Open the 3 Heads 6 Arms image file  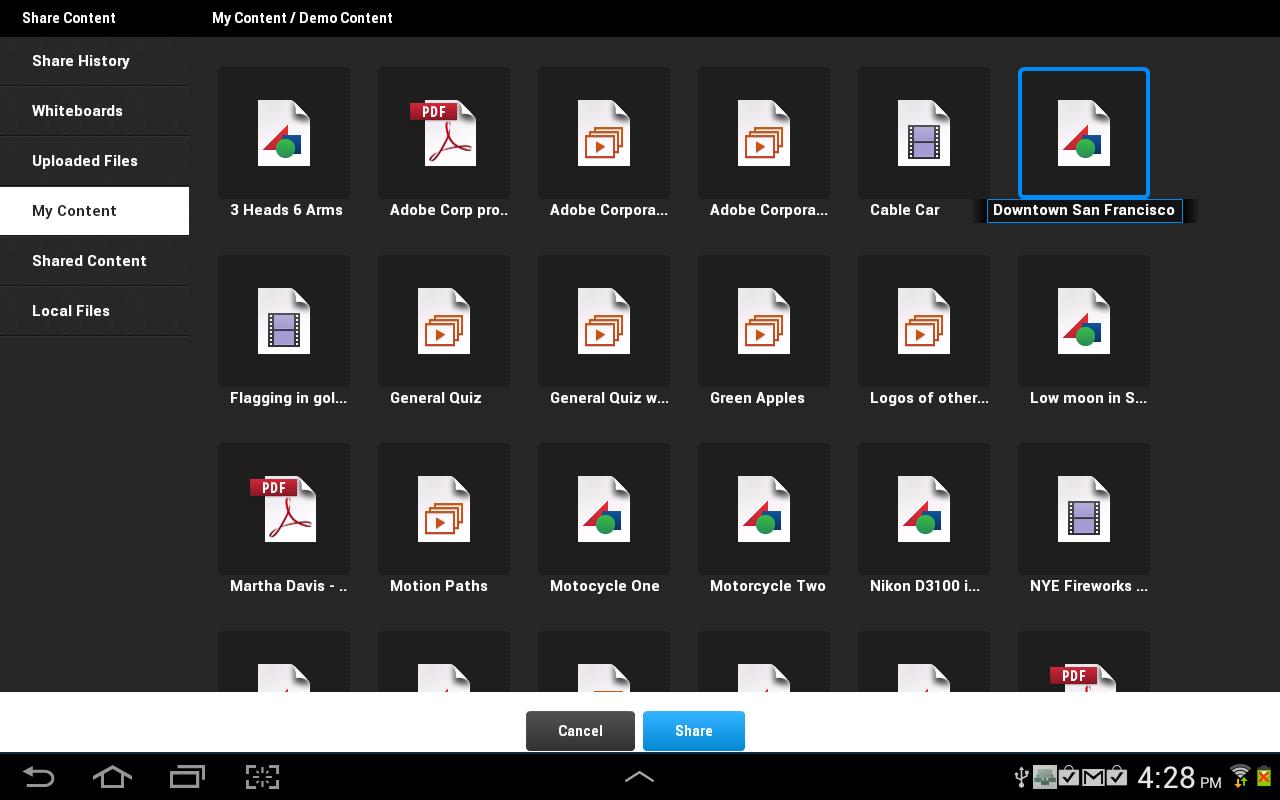284,133
